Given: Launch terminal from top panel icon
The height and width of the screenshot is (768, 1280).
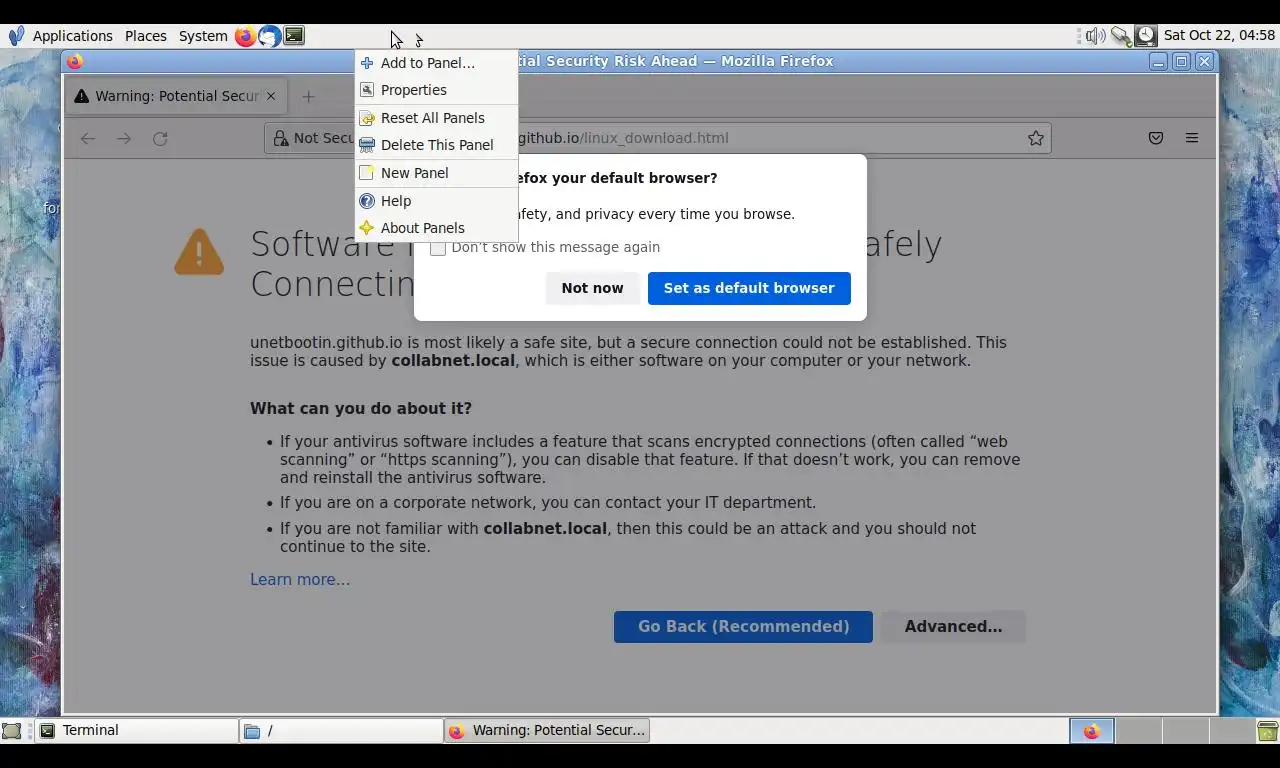Looking at the screenshot, I should [294, 36].
